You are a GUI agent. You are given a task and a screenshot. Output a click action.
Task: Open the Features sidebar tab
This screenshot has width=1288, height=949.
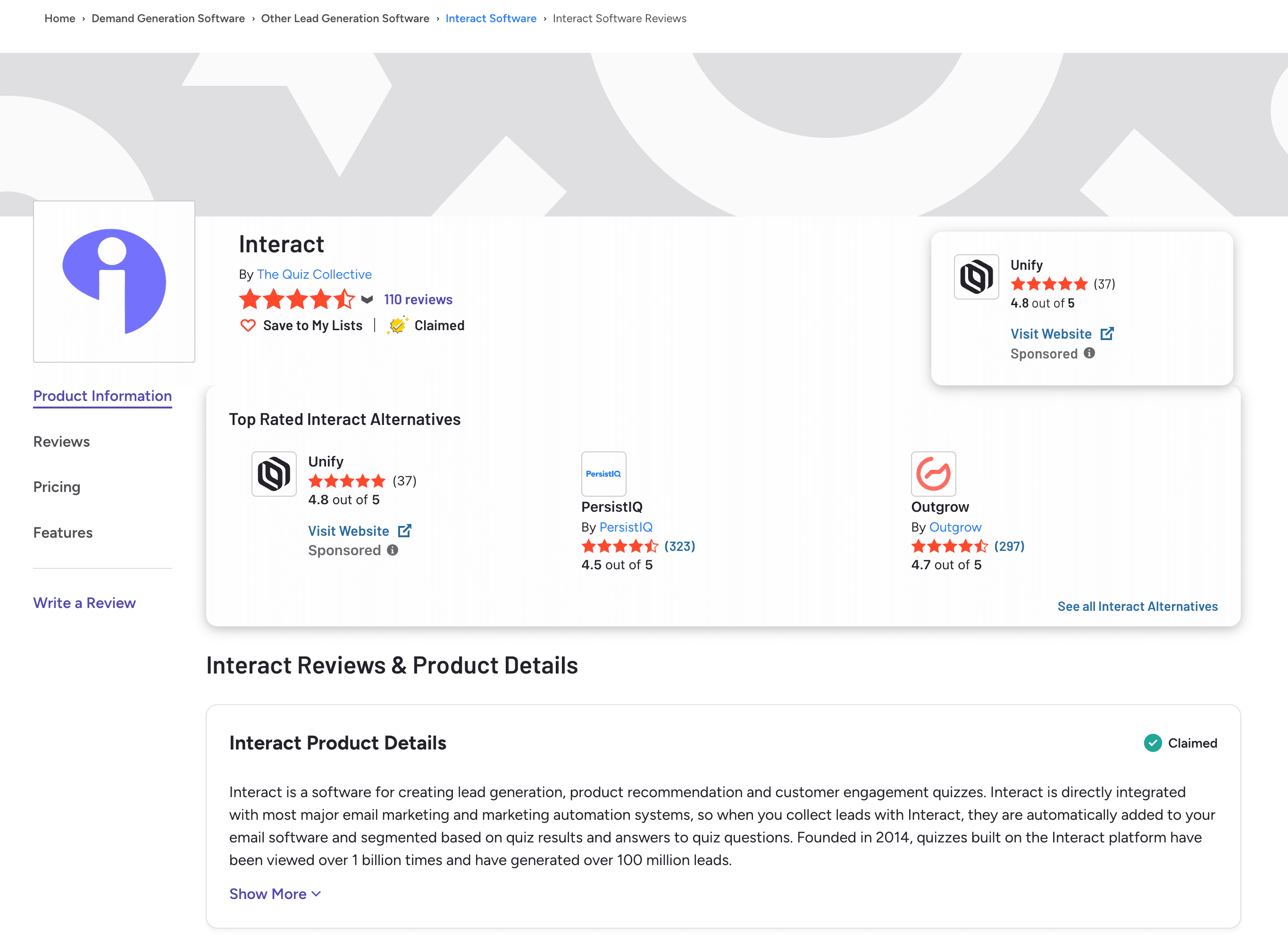63,533
